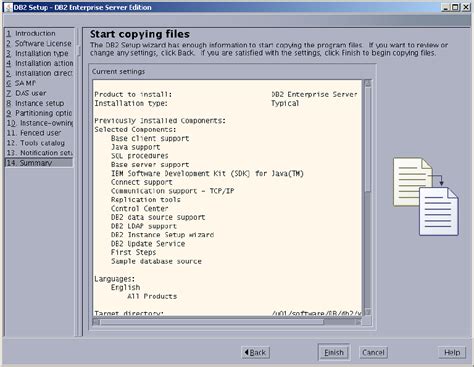Jump to step 10 Instance-owning user
The height and width of the screenshot is (367, 474).
39,123
